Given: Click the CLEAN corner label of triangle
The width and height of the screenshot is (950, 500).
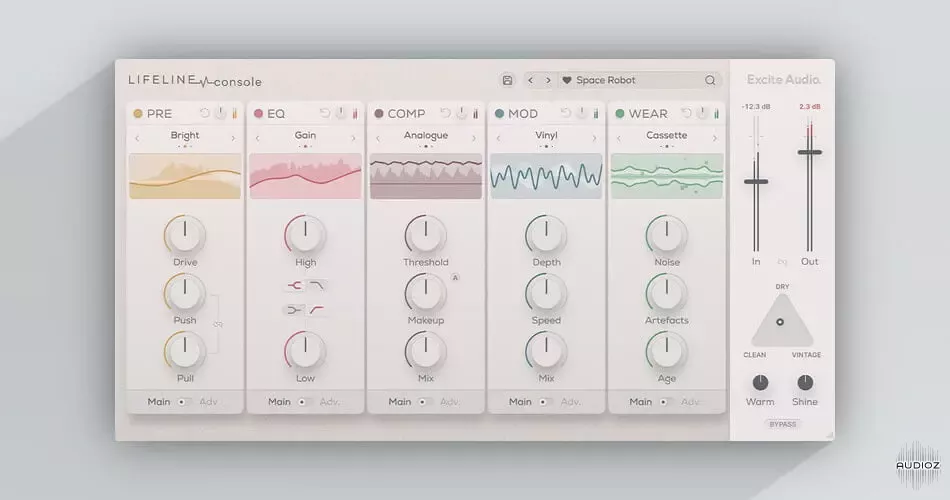Looking at the screenshot, I should (755, 355).
